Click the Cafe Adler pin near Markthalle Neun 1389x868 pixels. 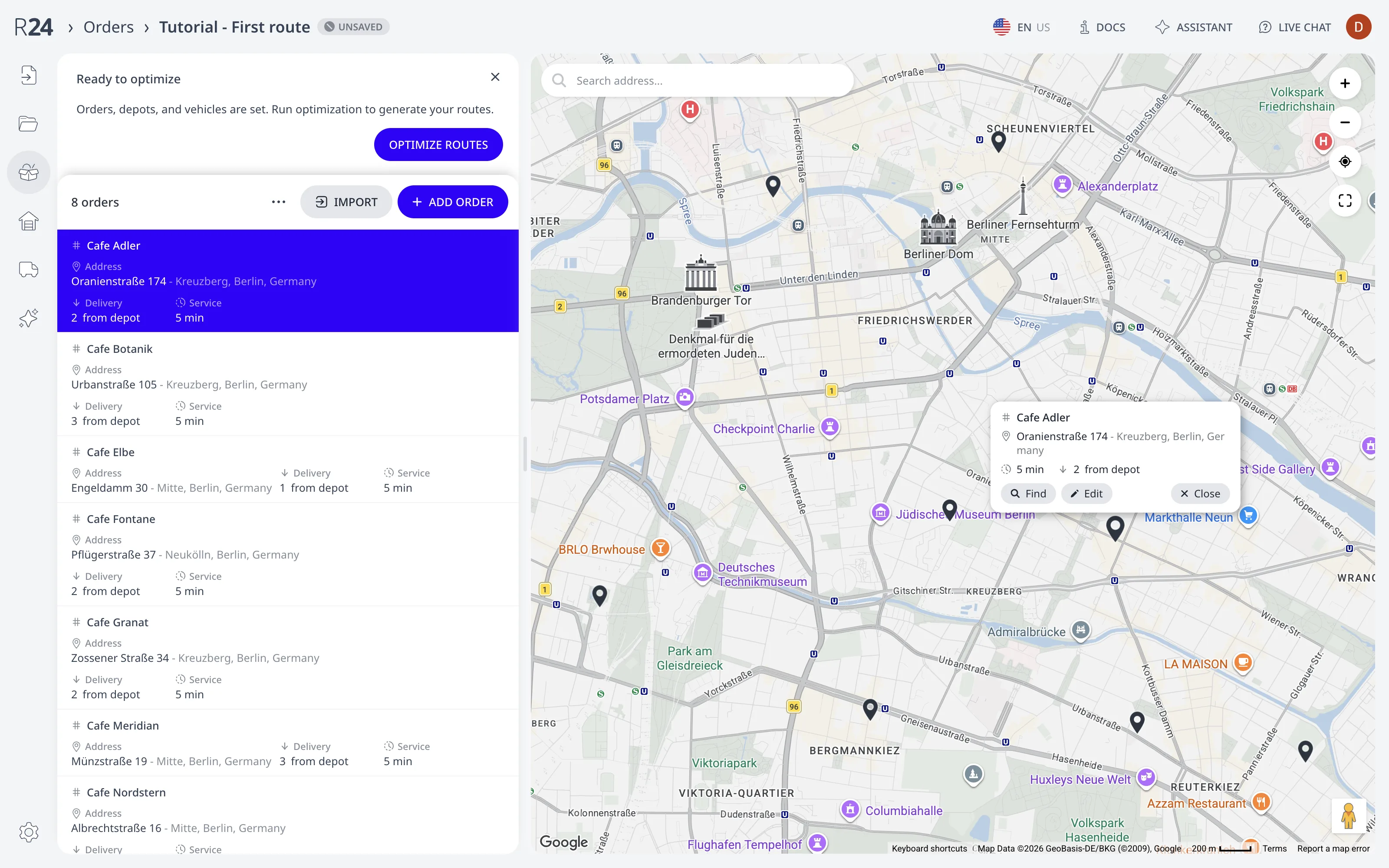1115,528
